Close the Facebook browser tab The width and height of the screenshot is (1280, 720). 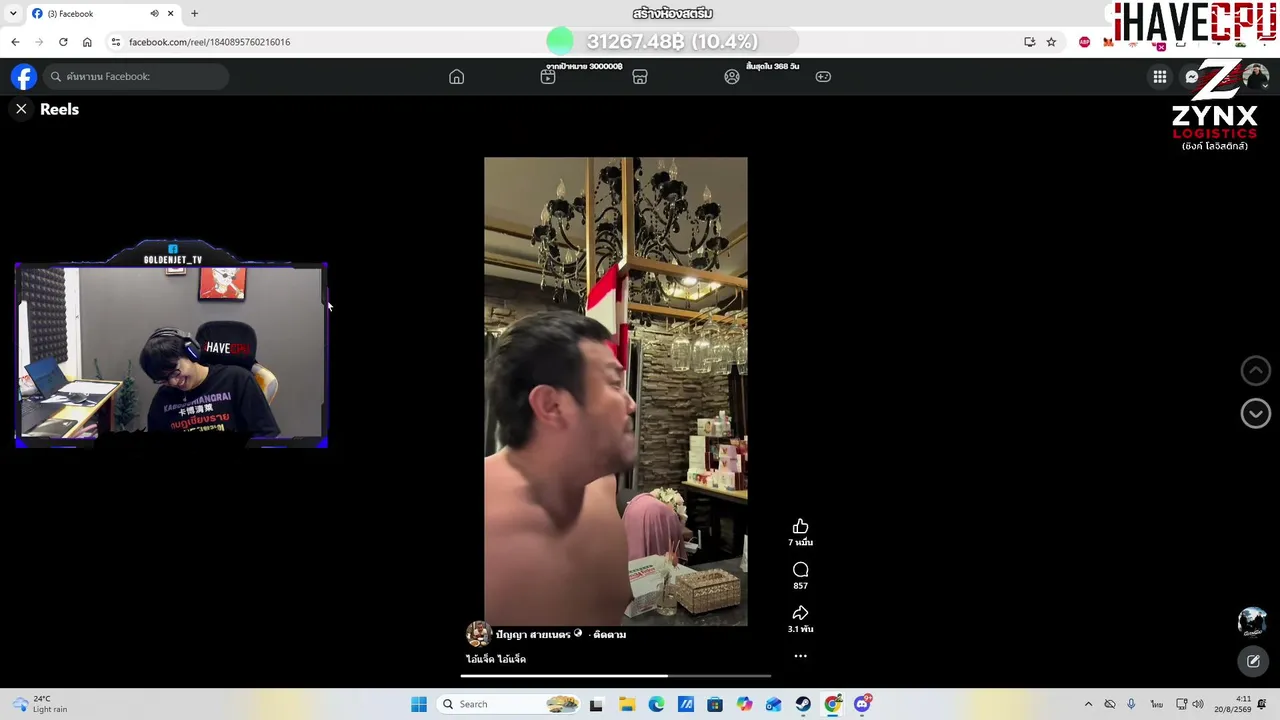[170, 14]
